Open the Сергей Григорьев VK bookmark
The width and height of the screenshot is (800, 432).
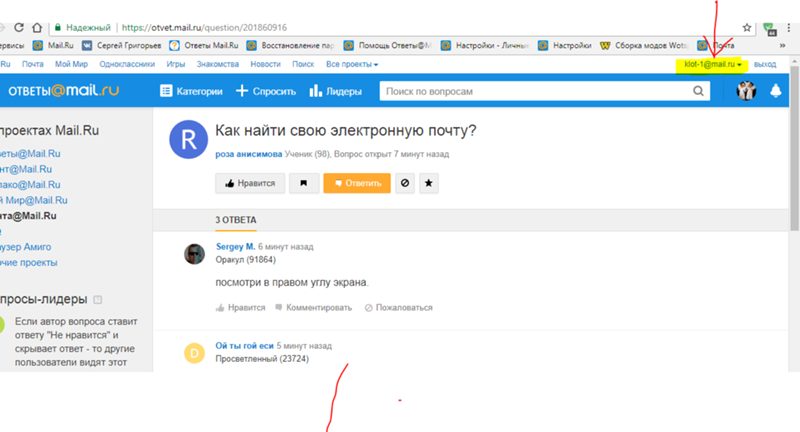click(x=122, y=45)
